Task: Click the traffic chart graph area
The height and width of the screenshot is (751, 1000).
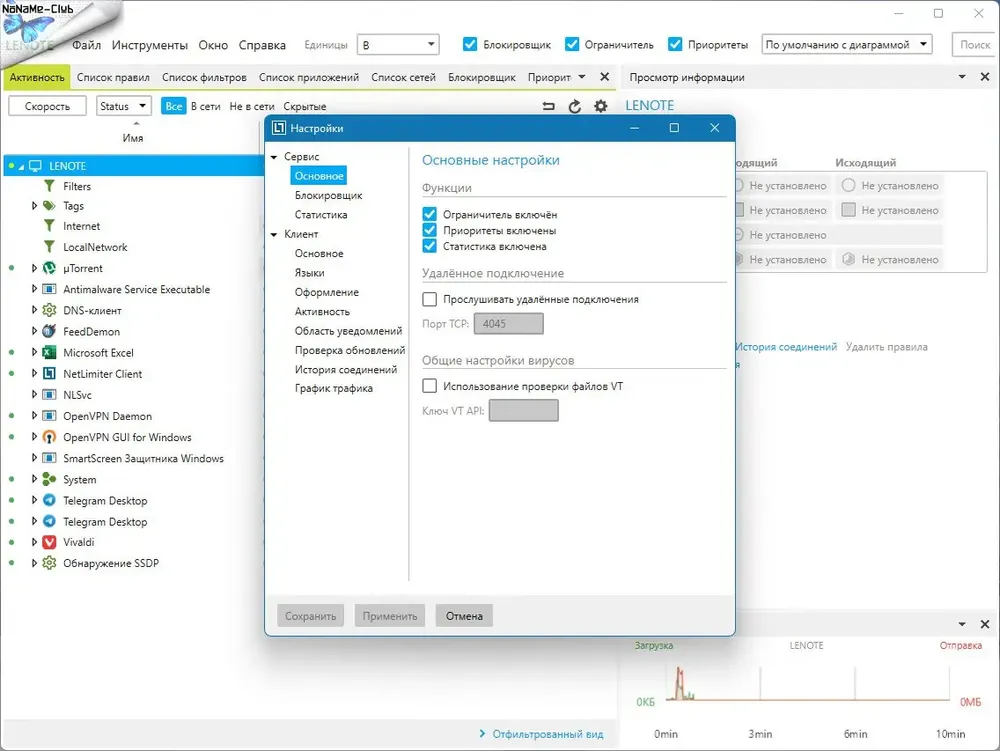Action: pos(807,685)
